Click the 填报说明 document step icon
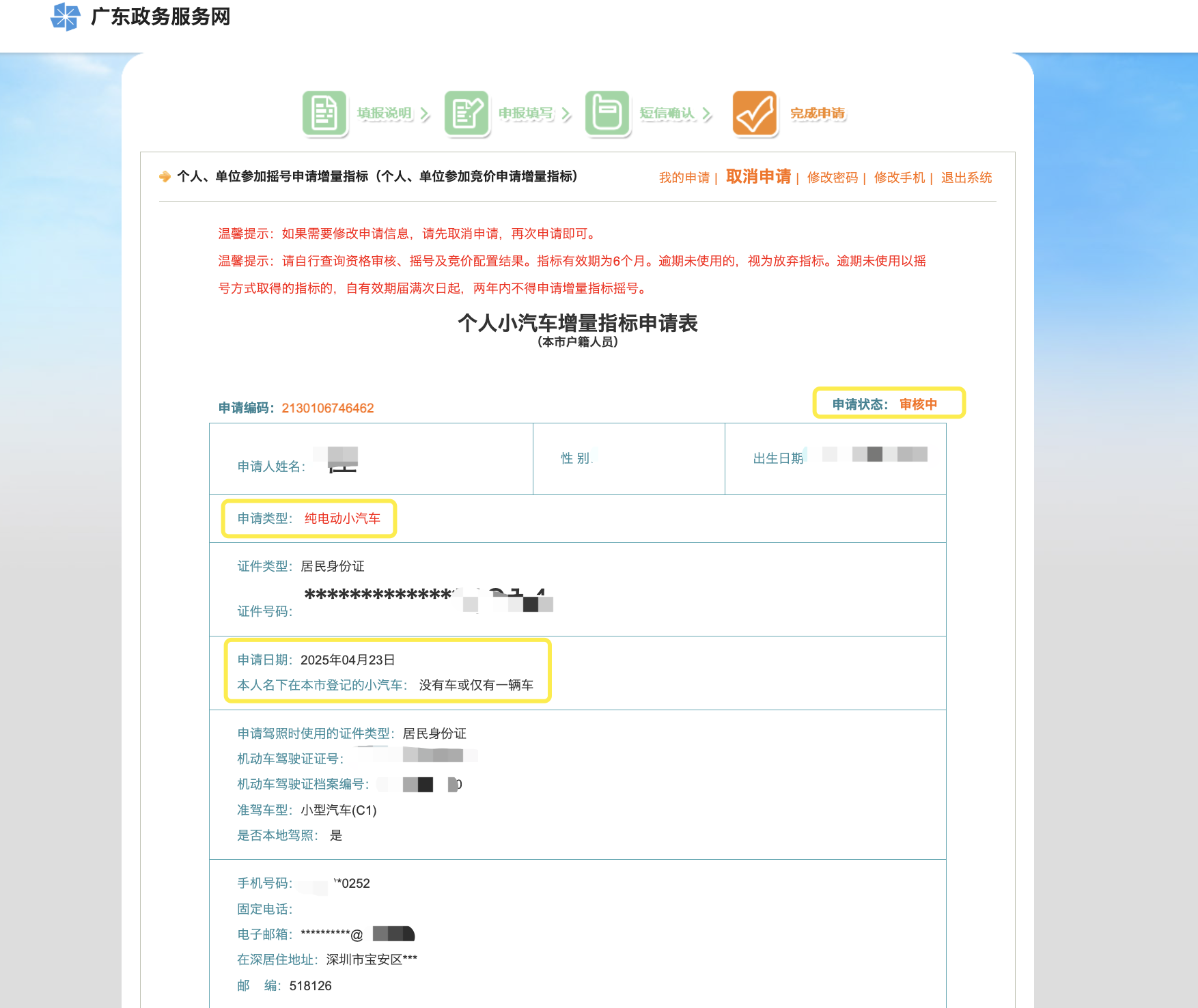Viewport: 1198px width, 1008px height. 324,113
